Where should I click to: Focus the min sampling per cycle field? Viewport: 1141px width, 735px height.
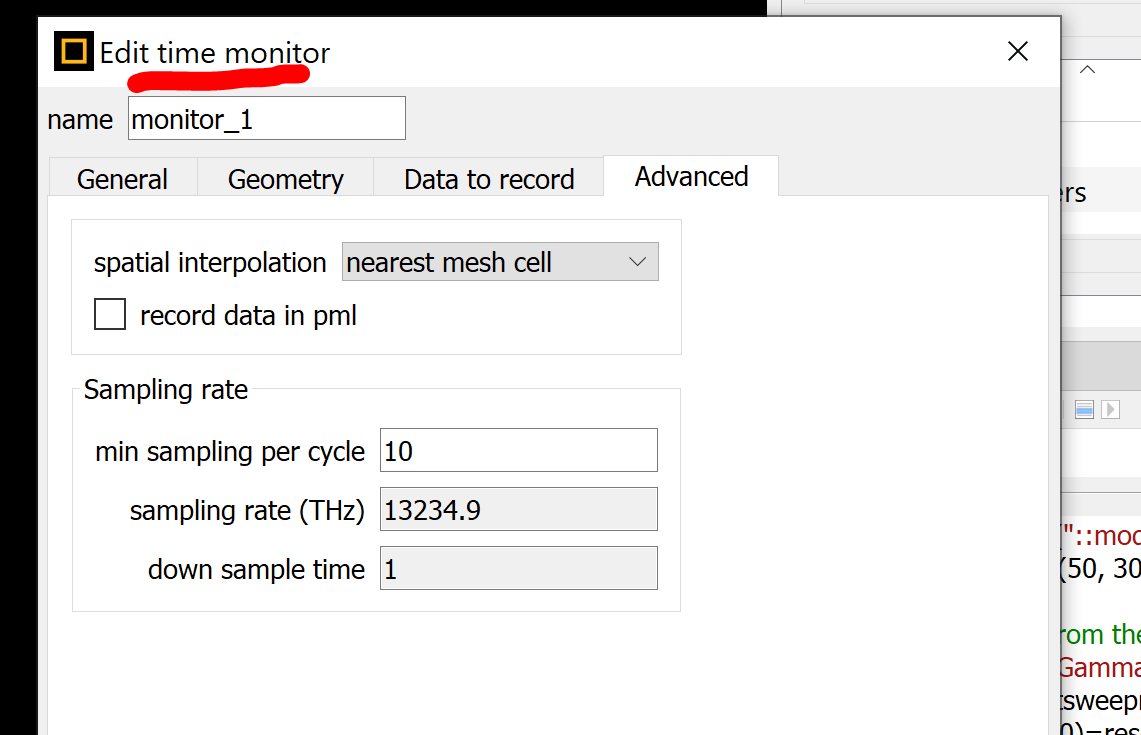[x=518, y=451]
